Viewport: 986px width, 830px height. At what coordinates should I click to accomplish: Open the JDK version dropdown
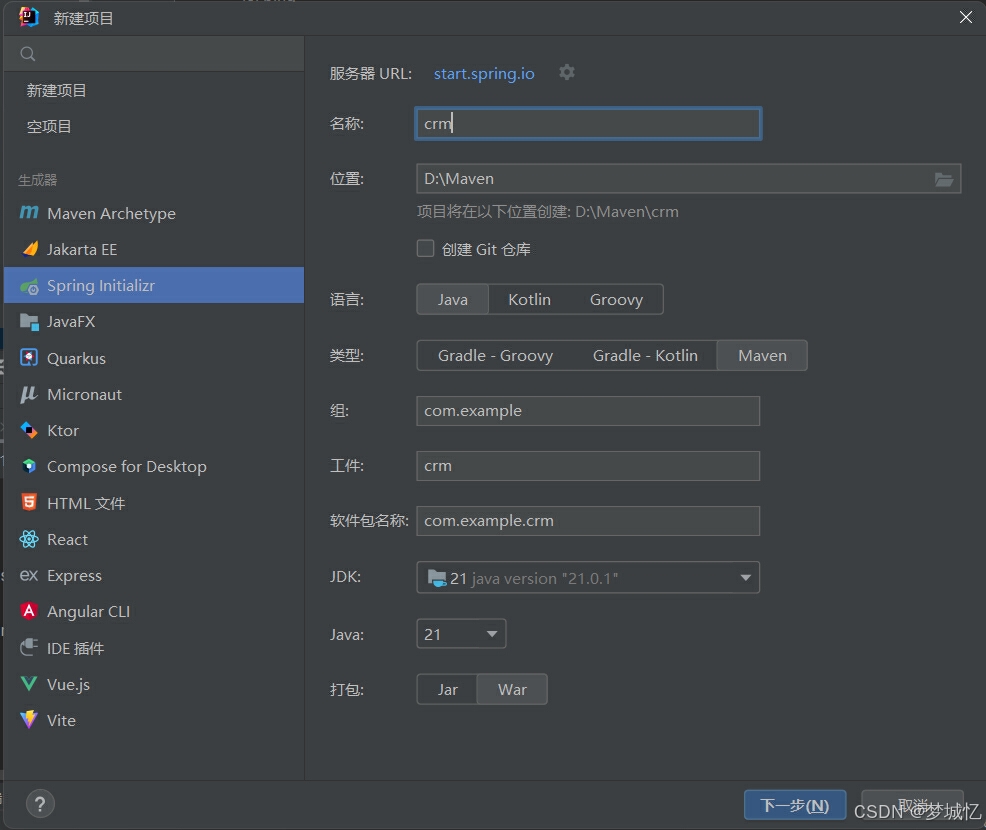(x=588, y=577)
